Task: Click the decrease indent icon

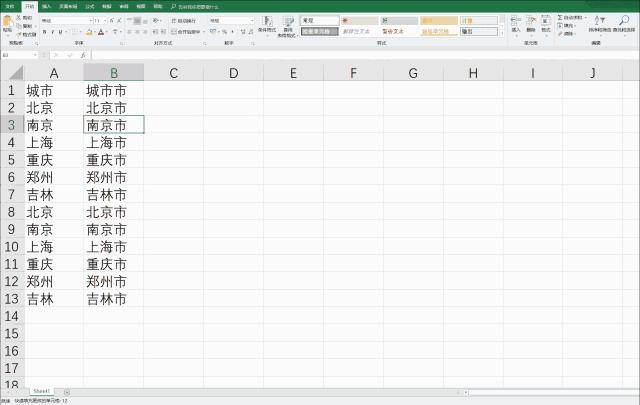Action: (x=156, y=32)
